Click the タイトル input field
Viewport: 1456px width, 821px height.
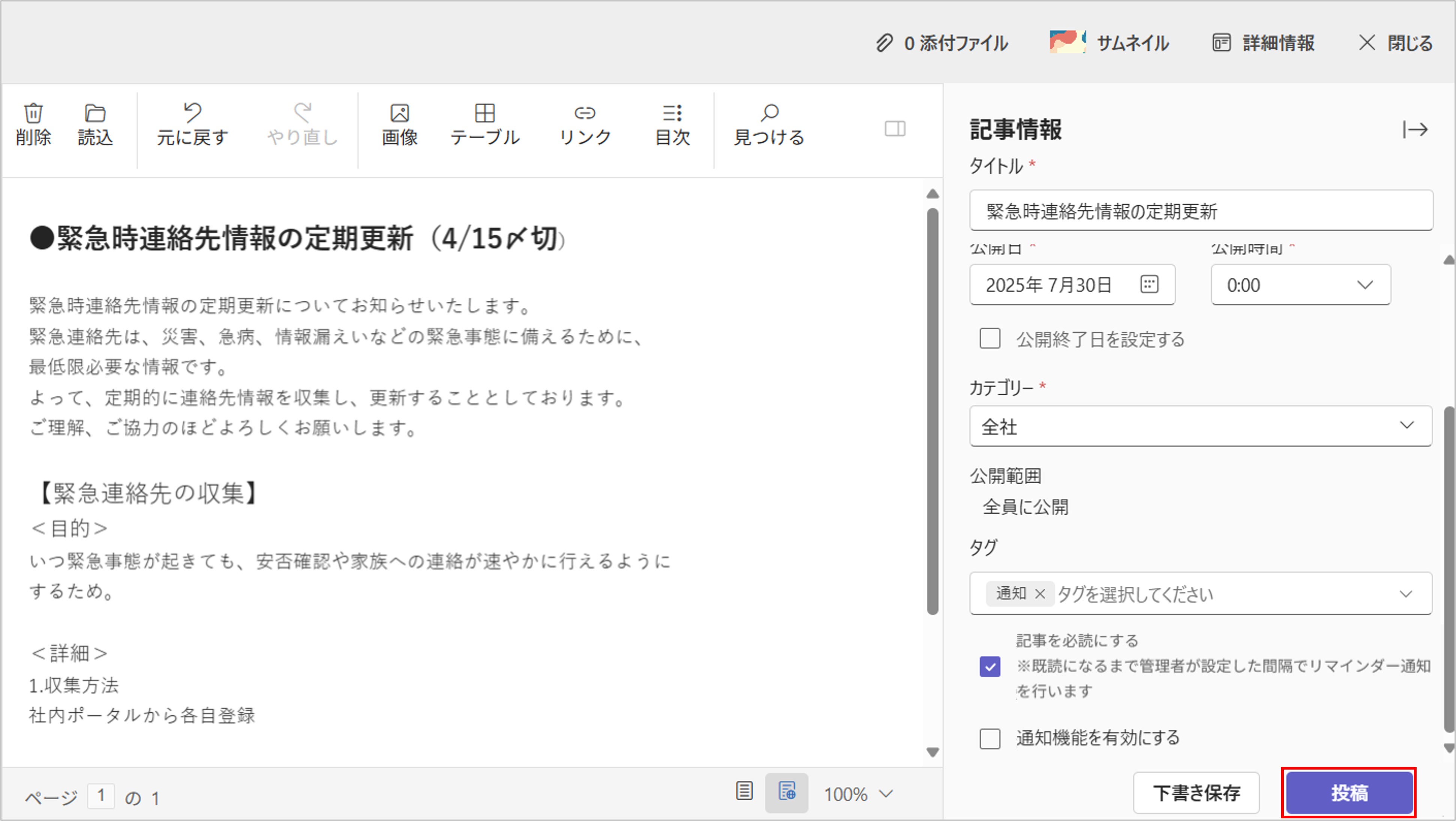1200,211
